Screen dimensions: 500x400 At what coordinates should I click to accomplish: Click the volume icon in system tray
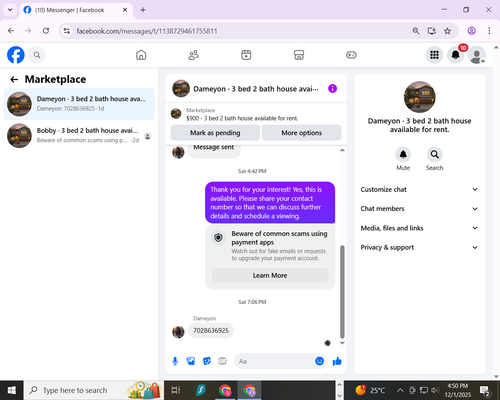435,390
